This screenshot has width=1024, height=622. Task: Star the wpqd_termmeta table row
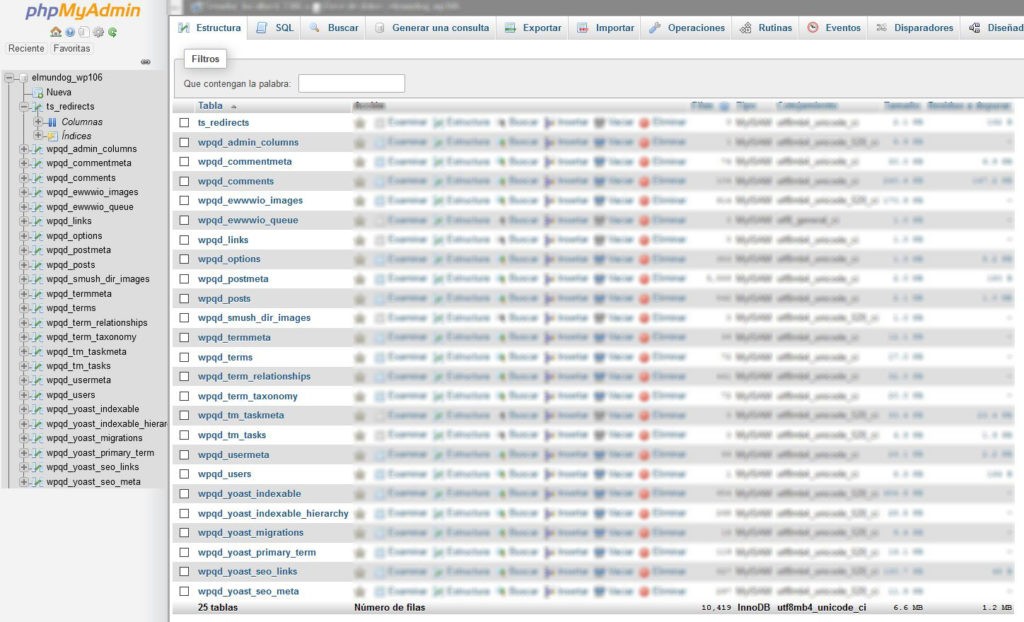pyautogui.click(x=359, y=338)
